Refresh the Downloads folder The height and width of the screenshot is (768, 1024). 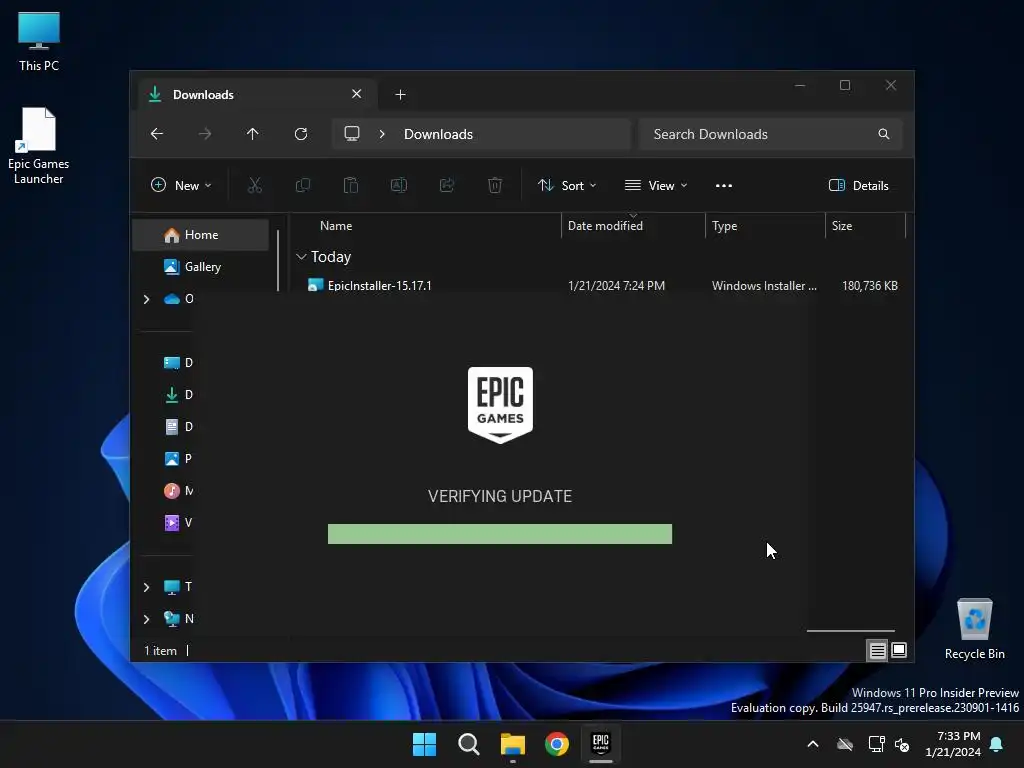tap(301, 134)
